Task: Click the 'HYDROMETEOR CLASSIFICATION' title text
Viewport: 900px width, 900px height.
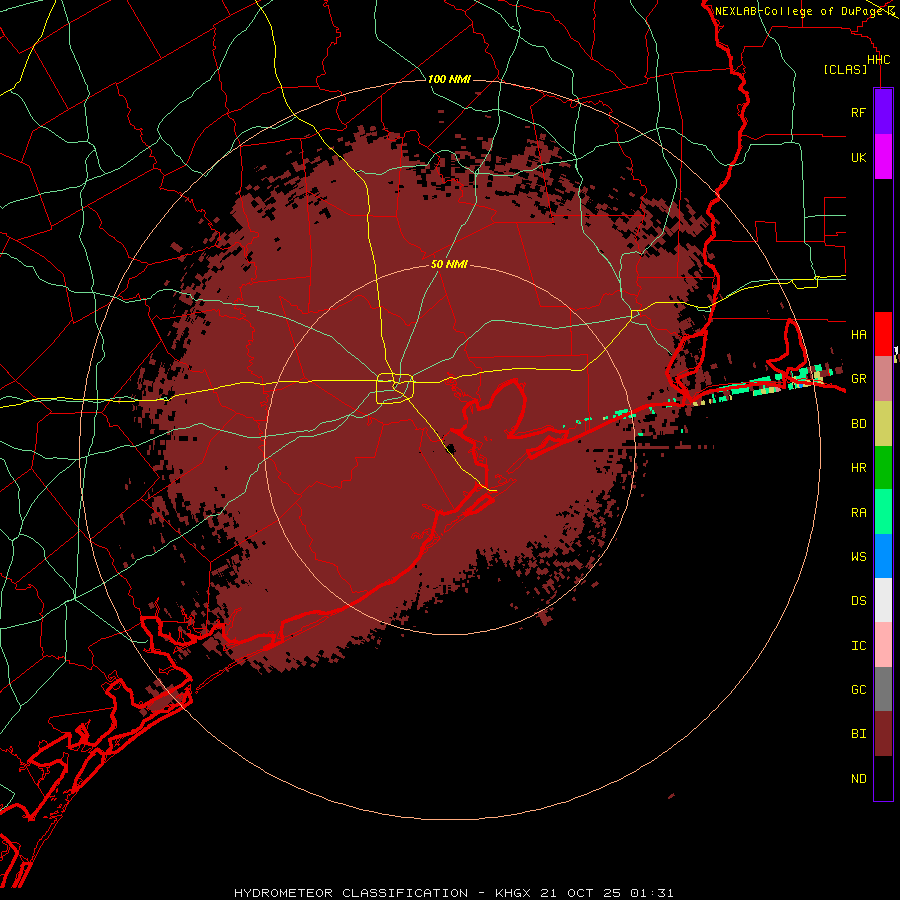Action: click(x=351, y=893)
